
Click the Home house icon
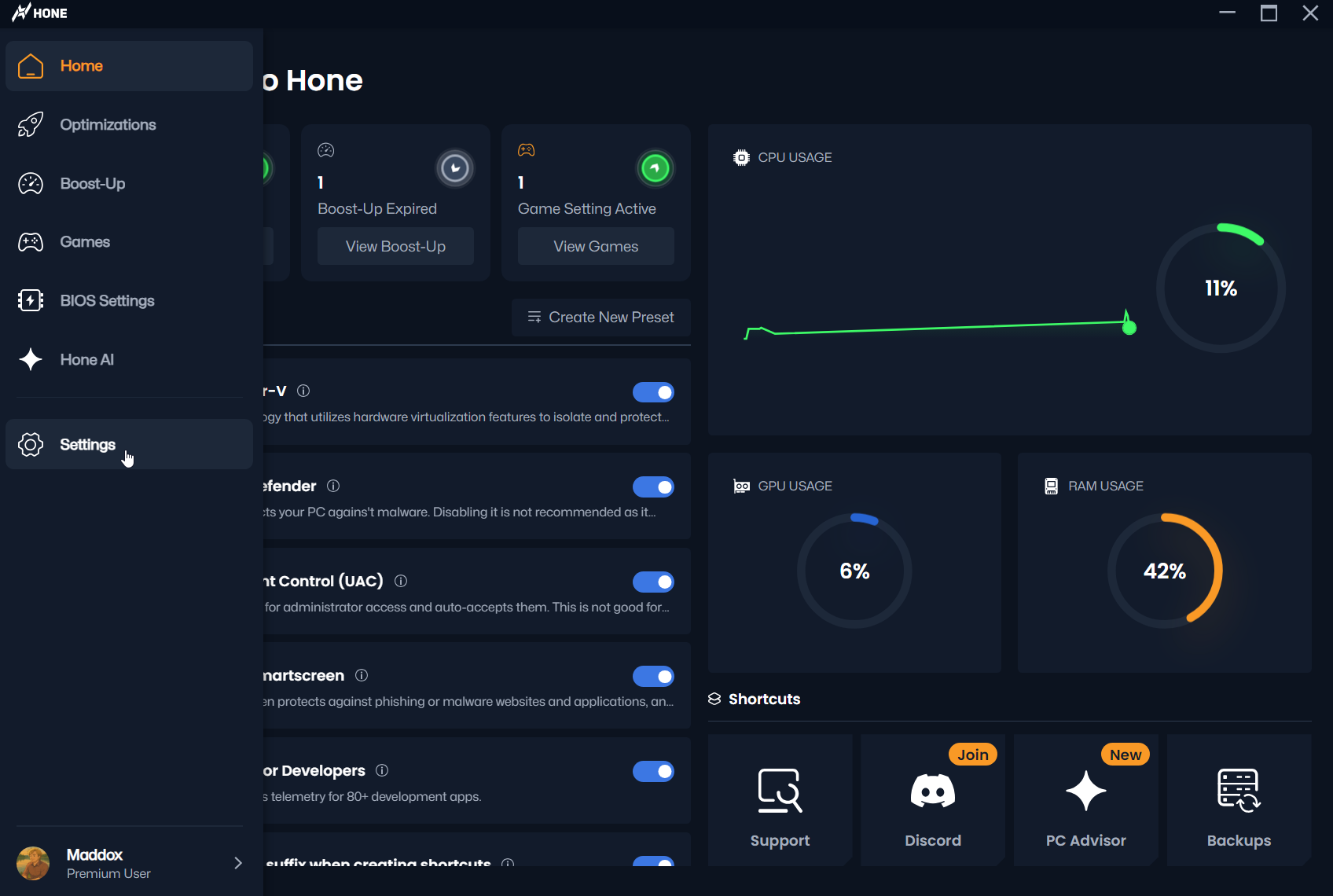(x=31, y=66)
